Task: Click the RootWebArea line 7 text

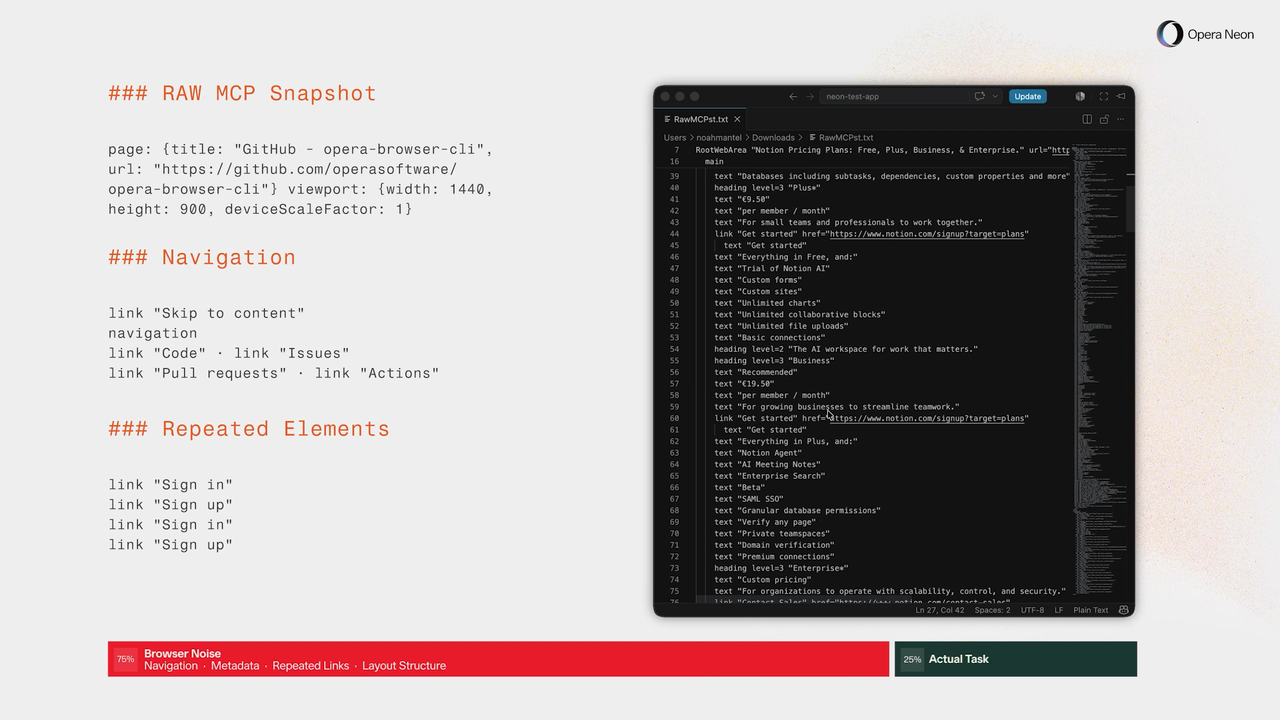Action: (x=882, y=150)
